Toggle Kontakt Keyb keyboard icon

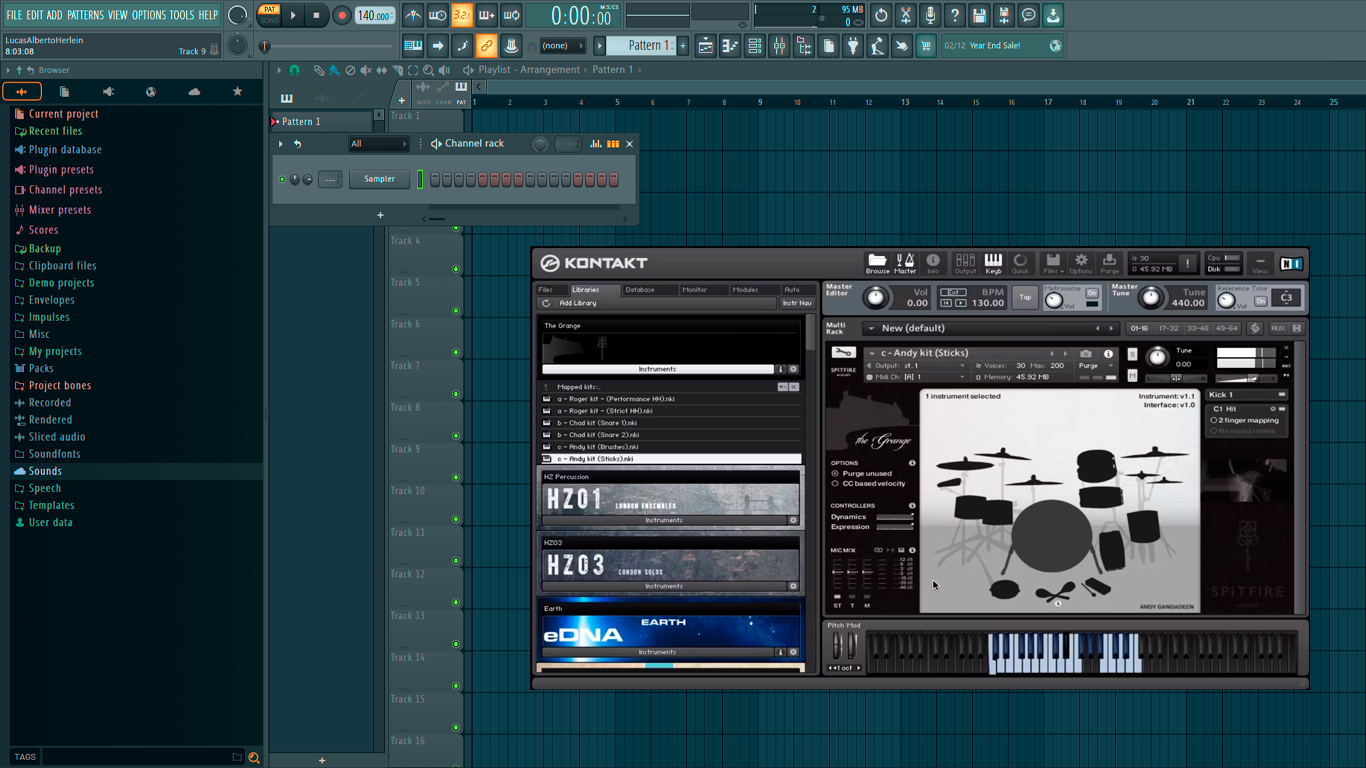pyautogui.click(x=993, y=263)
